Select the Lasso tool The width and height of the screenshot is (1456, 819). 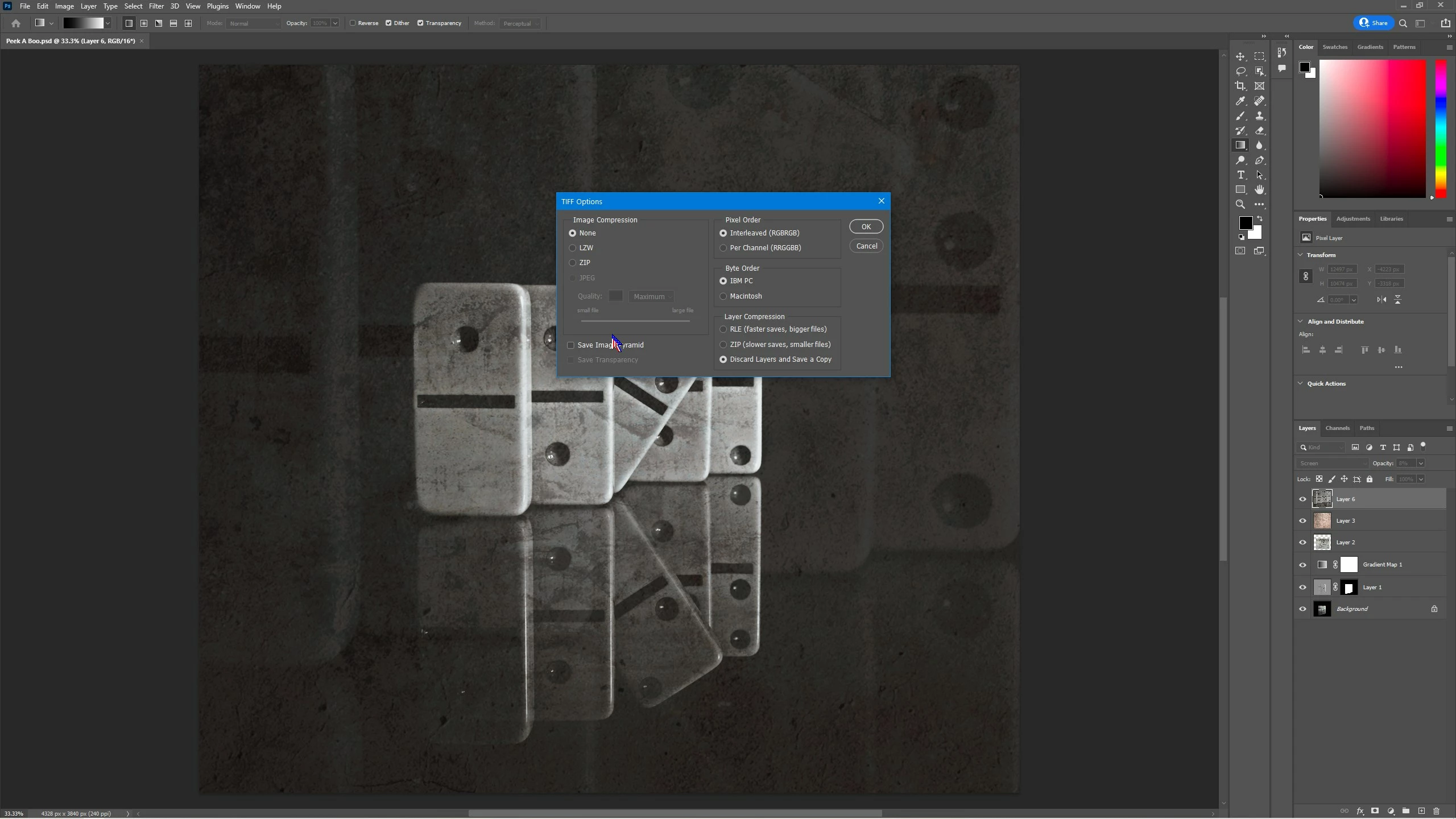(1240, 71)
